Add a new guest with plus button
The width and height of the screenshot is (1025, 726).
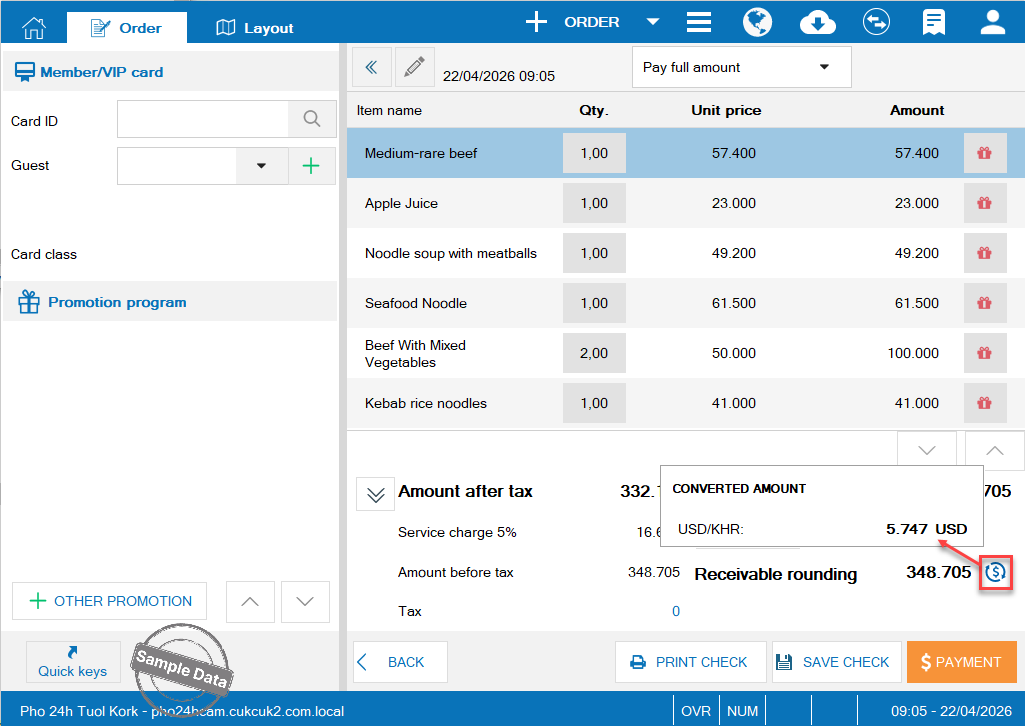312,166
